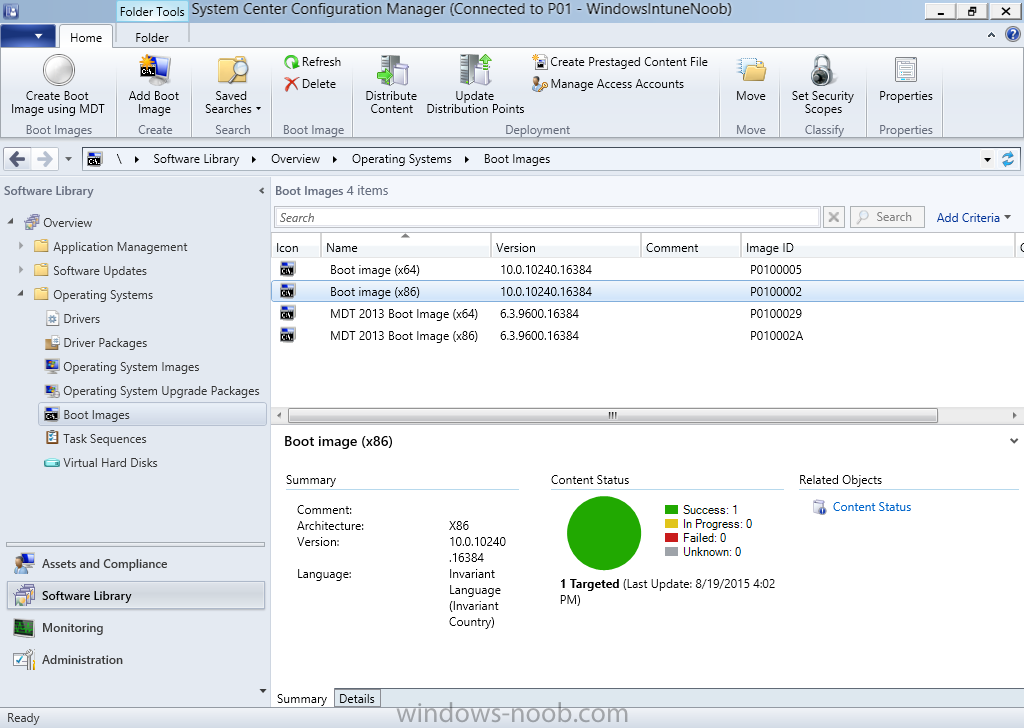Select Create Prestaged Content File
The width and height of the screenshot is (1024, 728).
click(x=620, y=61)
